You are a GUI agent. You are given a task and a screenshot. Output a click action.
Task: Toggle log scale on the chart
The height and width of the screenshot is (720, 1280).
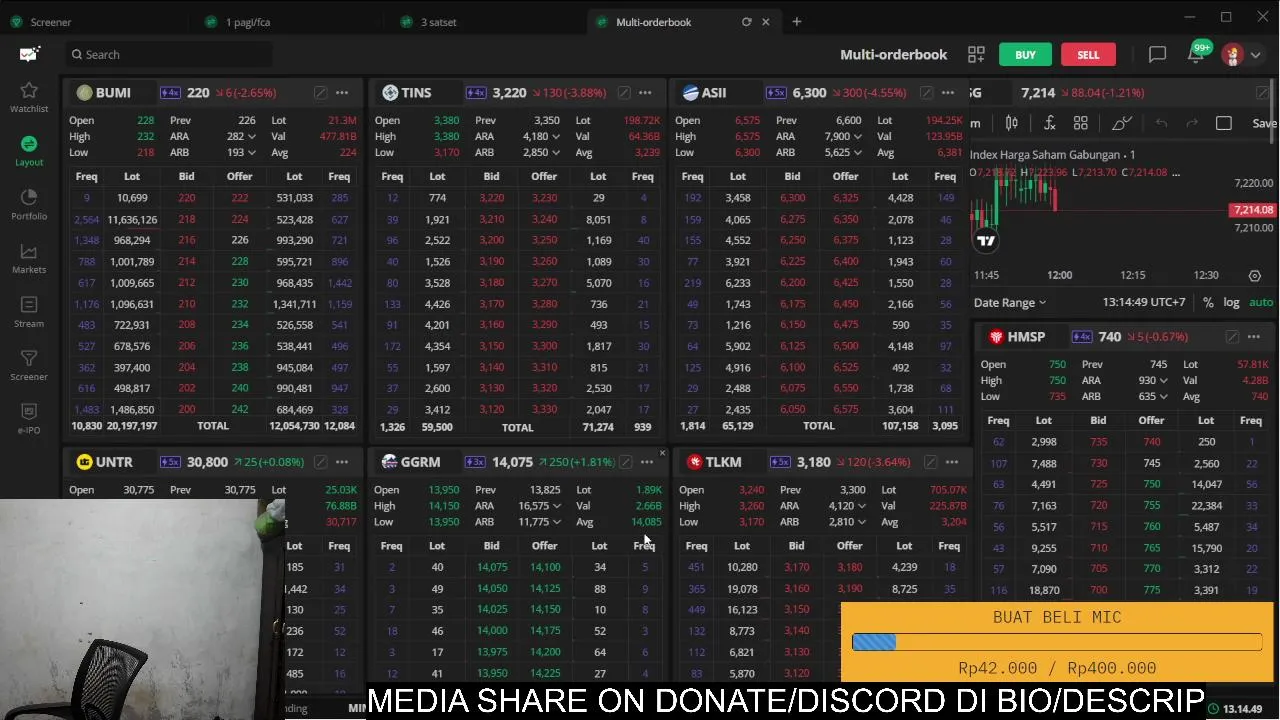coord(1231,302)
